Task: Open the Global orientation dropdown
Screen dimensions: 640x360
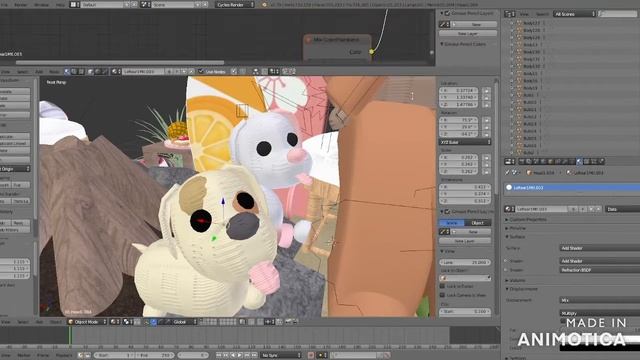Action: tap(184, 322)
